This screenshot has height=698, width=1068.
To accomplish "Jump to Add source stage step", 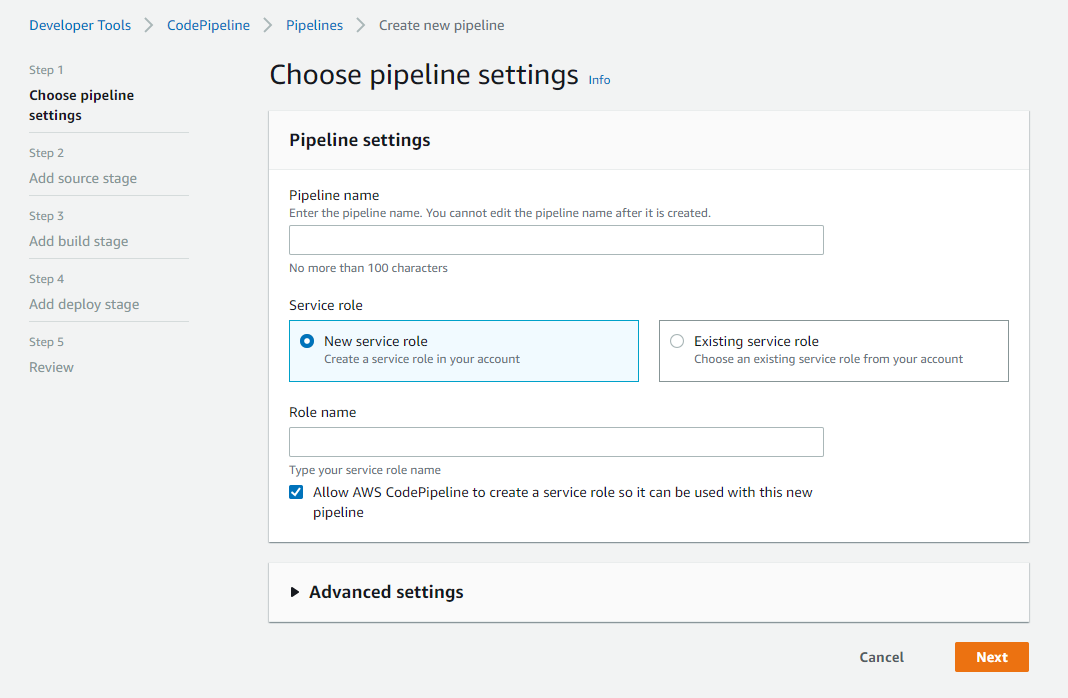I will pyautogui.click(x=83, y=178).
